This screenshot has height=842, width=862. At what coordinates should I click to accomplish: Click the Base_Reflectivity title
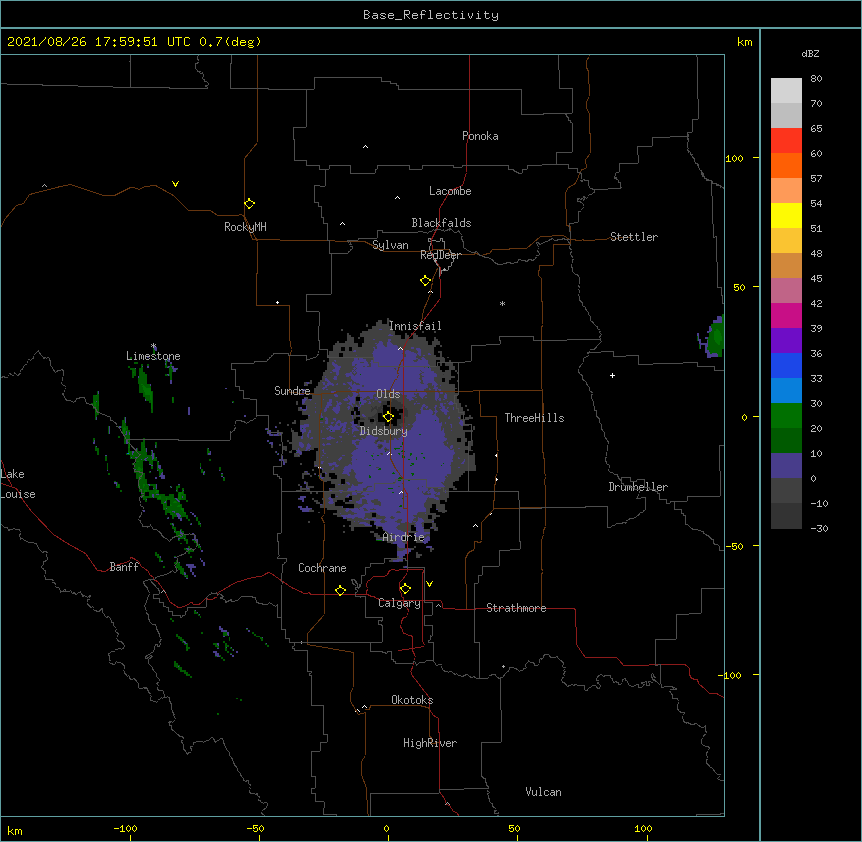point(431,15)
